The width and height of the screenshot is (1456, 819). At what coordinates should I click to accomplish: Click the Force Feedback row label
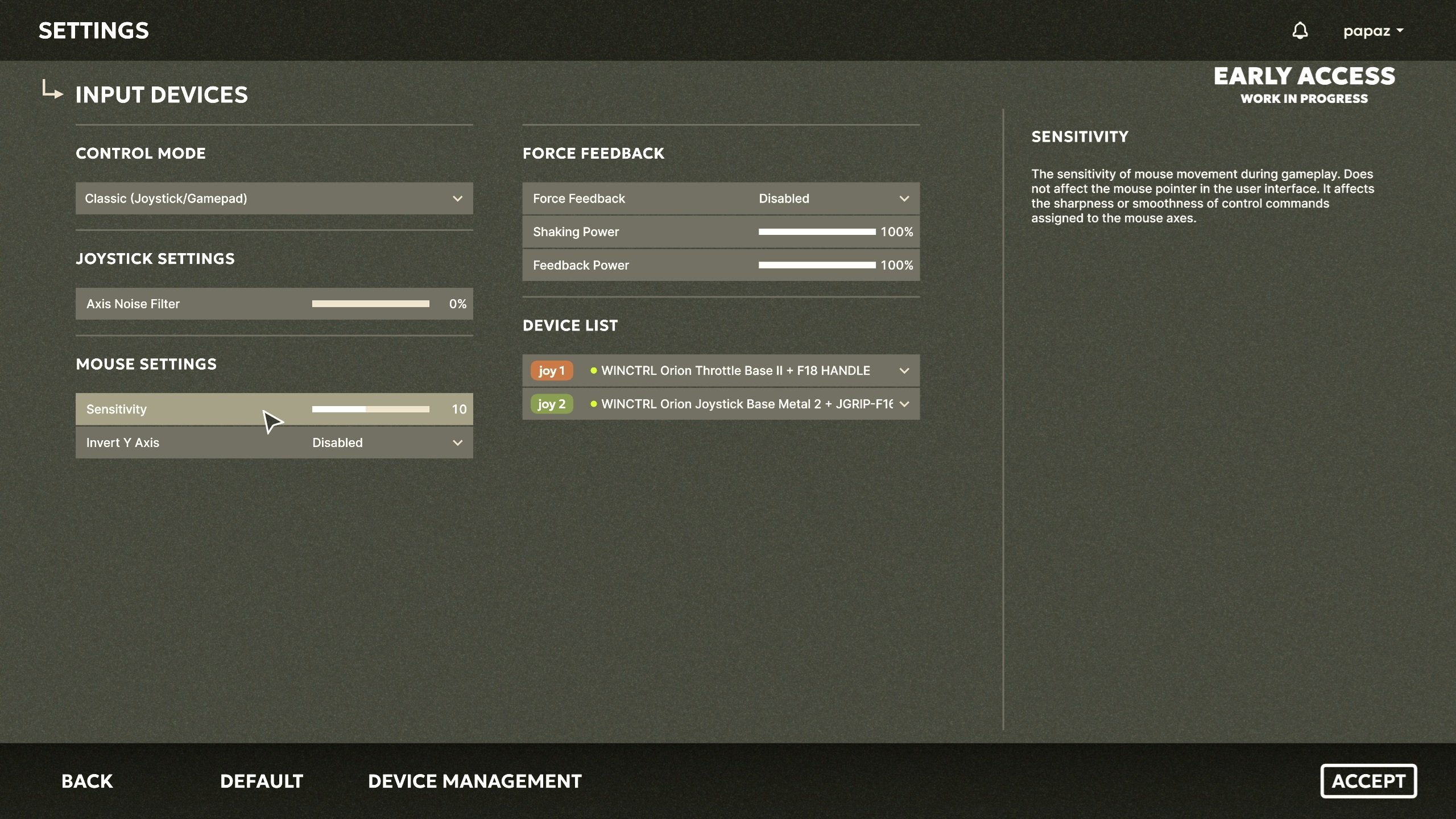pos(579,198)
